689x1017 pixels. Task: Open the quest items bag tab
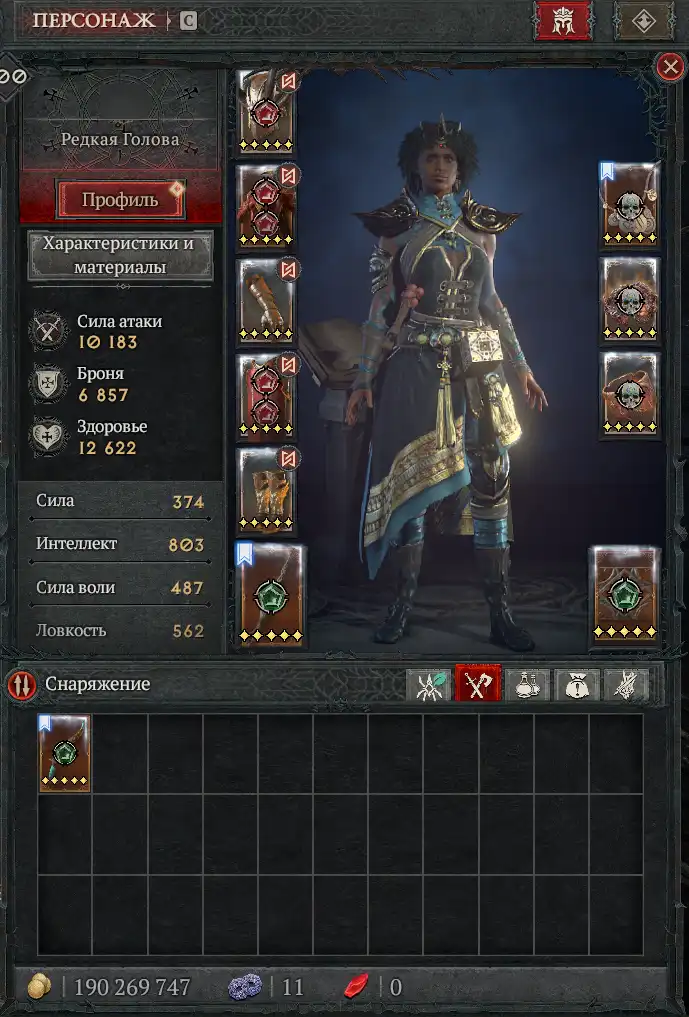coord(577,685)
